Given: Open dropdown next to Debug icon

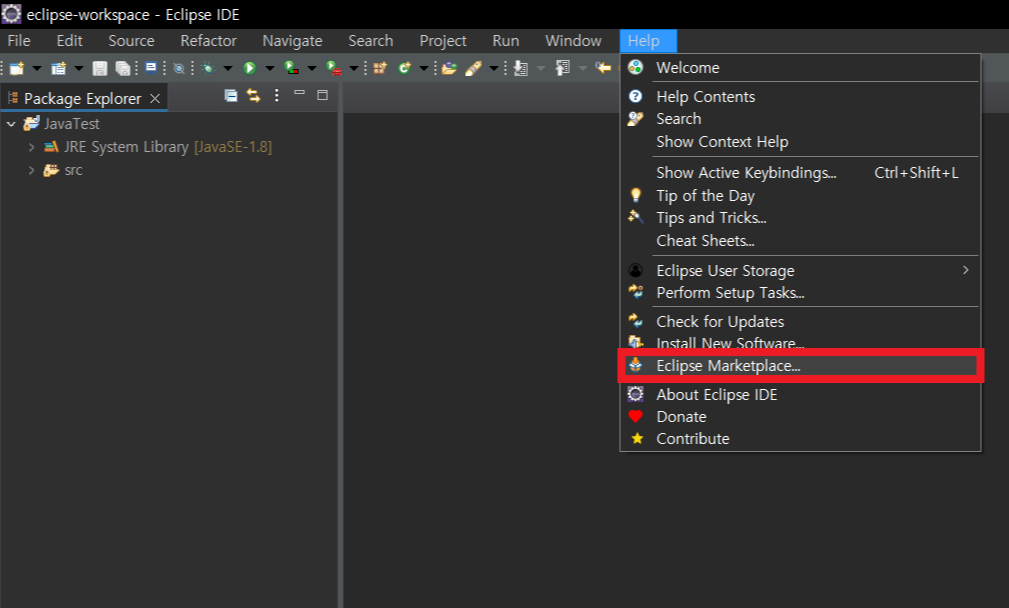Looking at the screenshot, I should [228, 68].
